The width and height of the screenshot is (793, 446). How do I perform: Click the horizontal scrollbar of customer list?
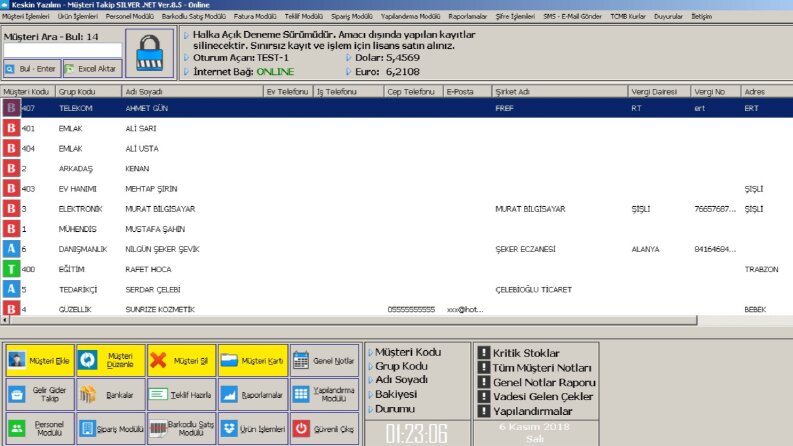coord(353,320)
